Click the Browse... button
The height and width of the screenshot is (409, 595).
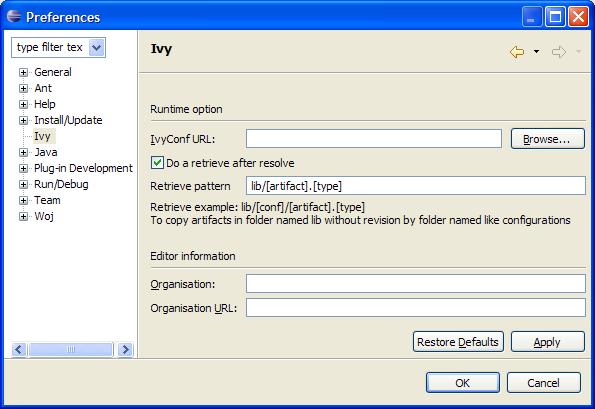(x=548, y=139)
